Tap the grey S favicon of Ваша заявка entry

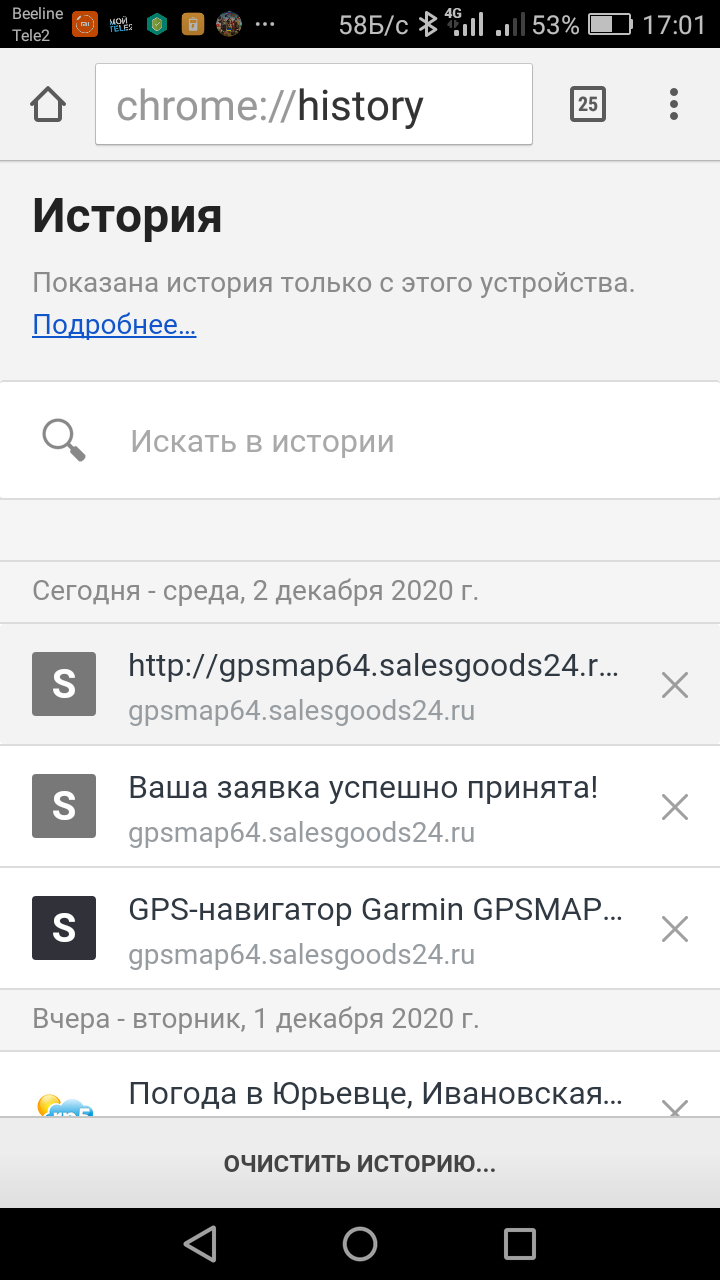[64, 806]
